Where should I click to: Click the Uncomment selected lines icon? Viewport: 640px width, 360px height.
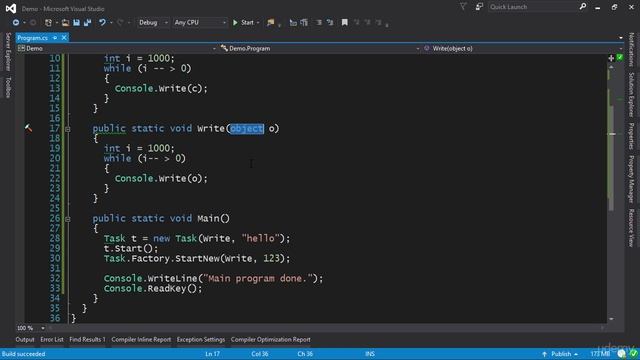click(x=330, y=22)
